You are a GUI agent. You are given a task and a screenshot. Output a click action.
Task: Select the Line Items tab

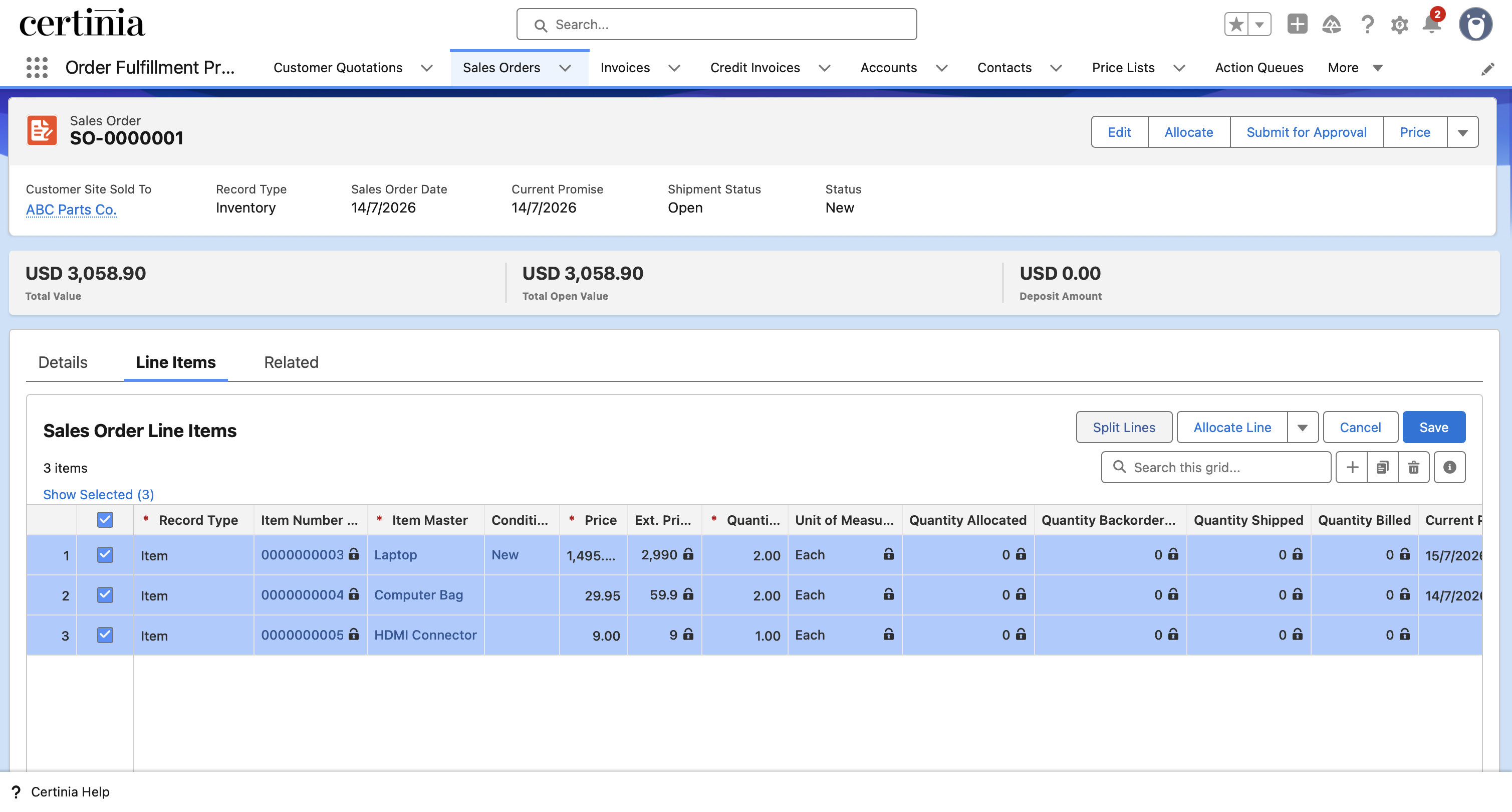[175, 362]
